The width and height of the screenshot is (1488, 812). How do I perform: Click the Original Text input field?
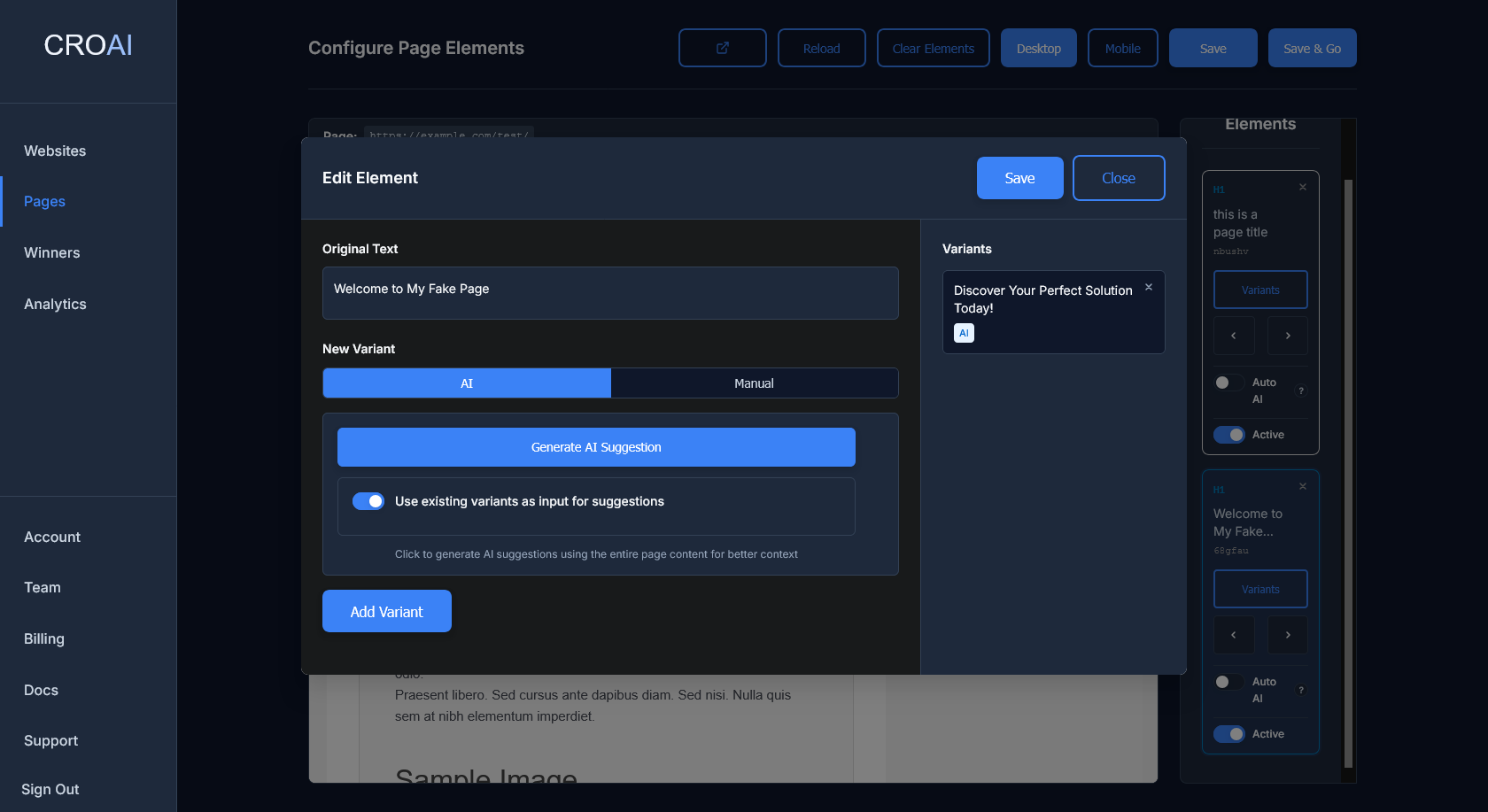click(610, 293)
